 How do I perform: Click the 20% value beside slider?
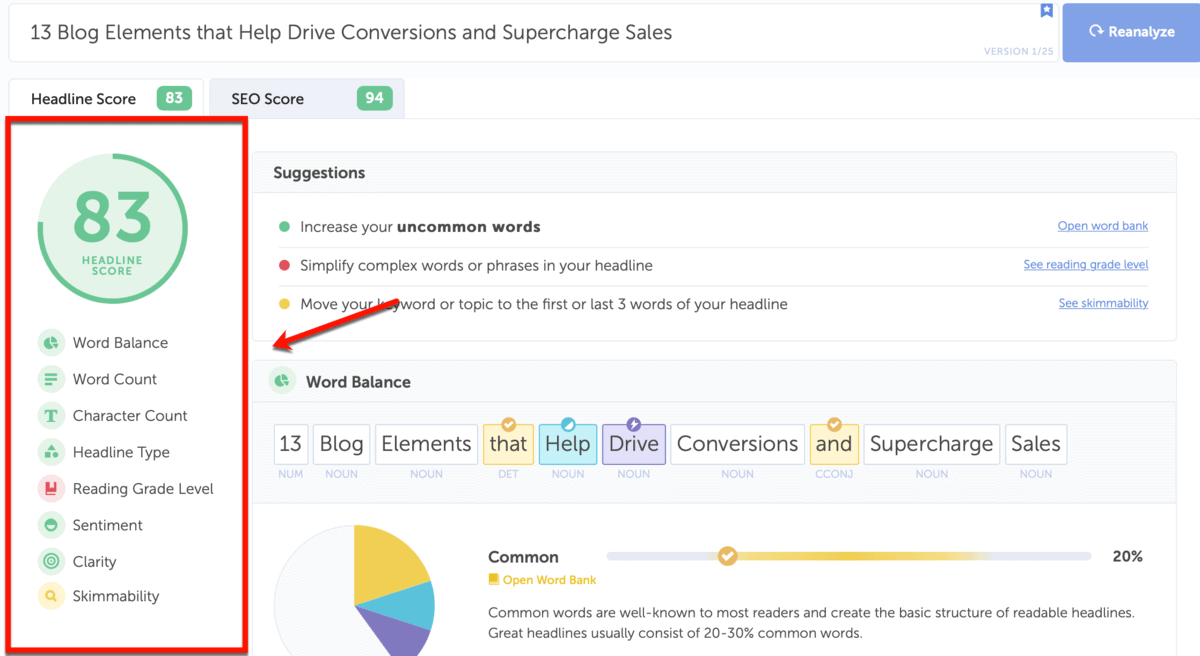pyautogui.click(x=1127, y=556)
